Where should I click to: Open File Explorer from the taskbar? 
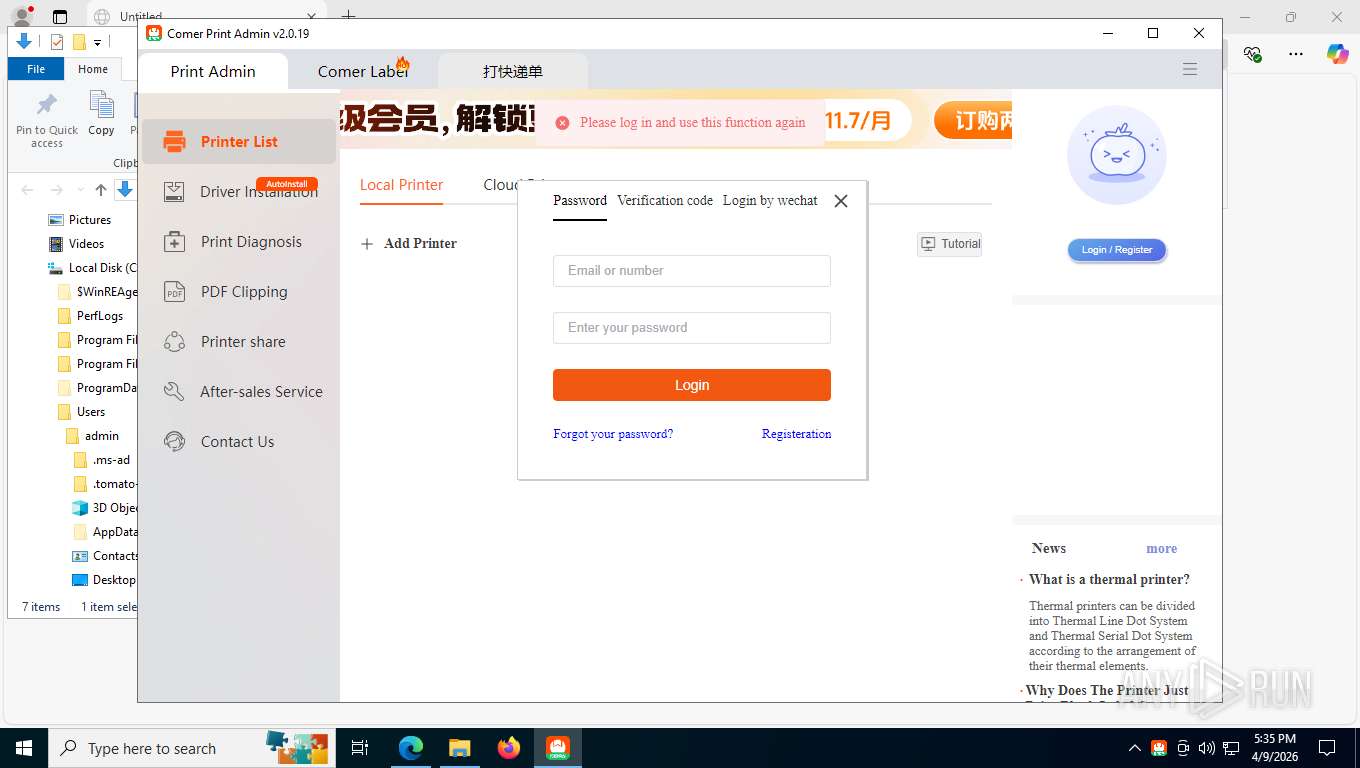click(x=459, y=748)
